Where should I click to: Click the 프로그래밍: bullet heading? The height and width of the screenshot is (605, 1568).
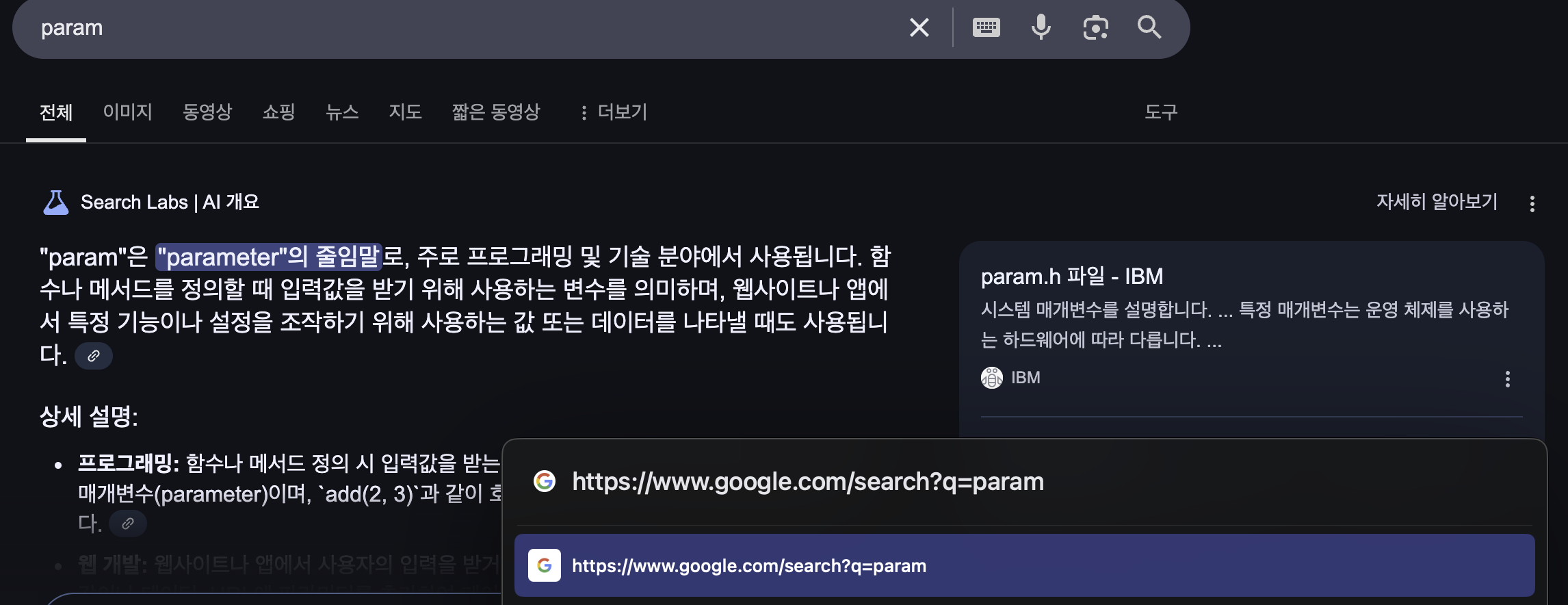coord(129,463)
